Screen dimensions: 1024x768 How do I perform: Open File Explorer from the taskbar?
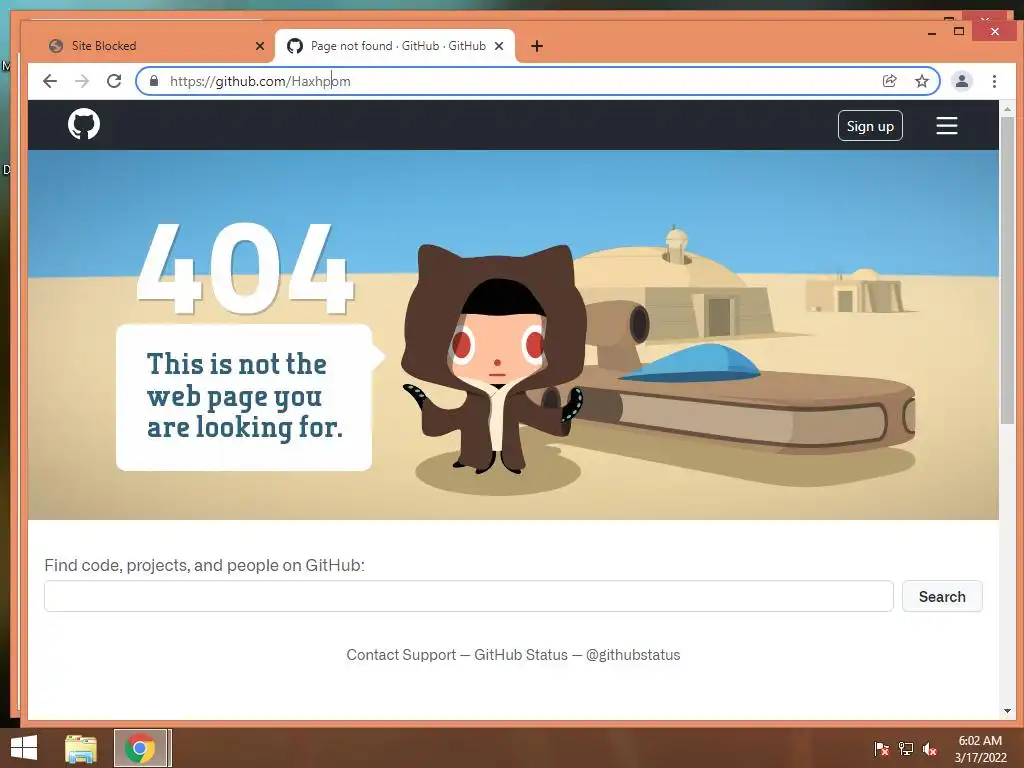(81, 748)
